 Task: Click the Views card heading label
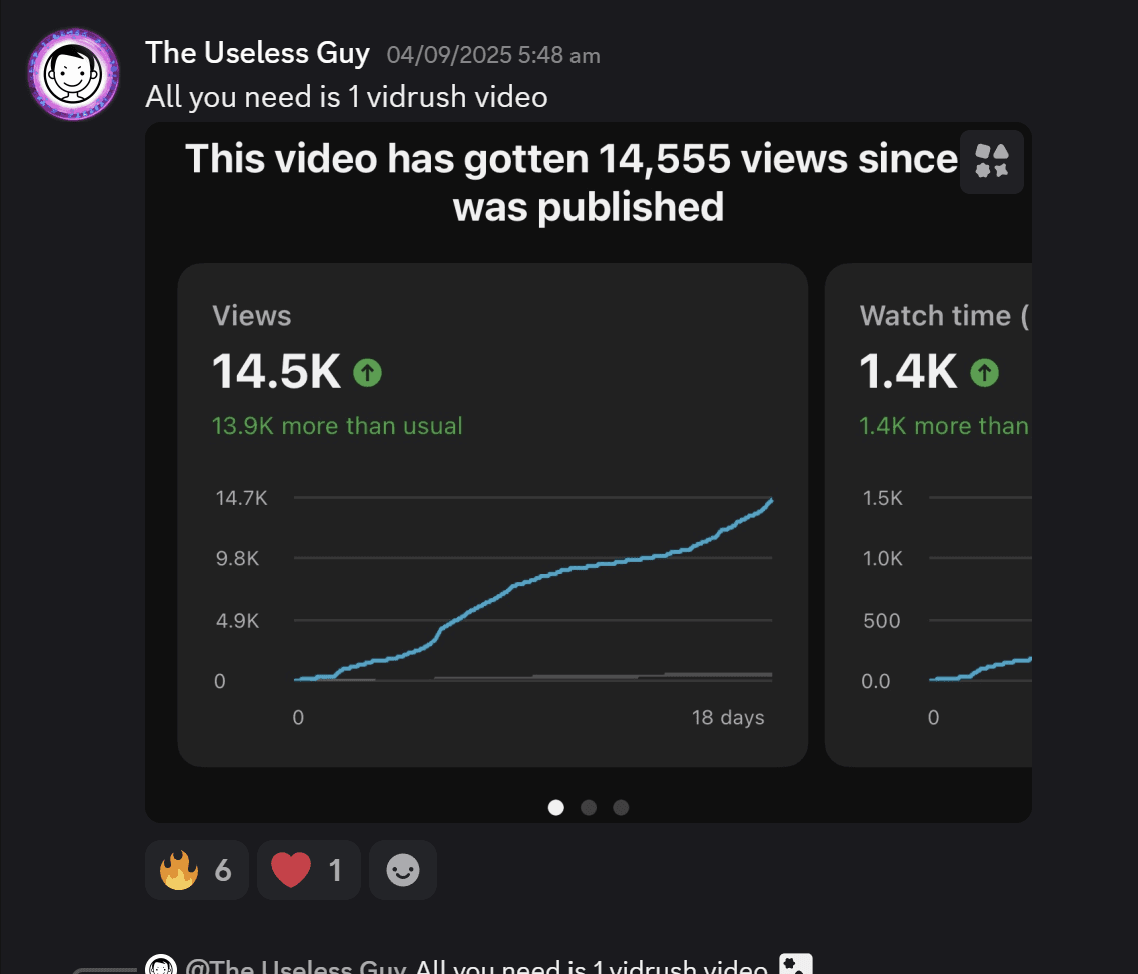(251, 316)
